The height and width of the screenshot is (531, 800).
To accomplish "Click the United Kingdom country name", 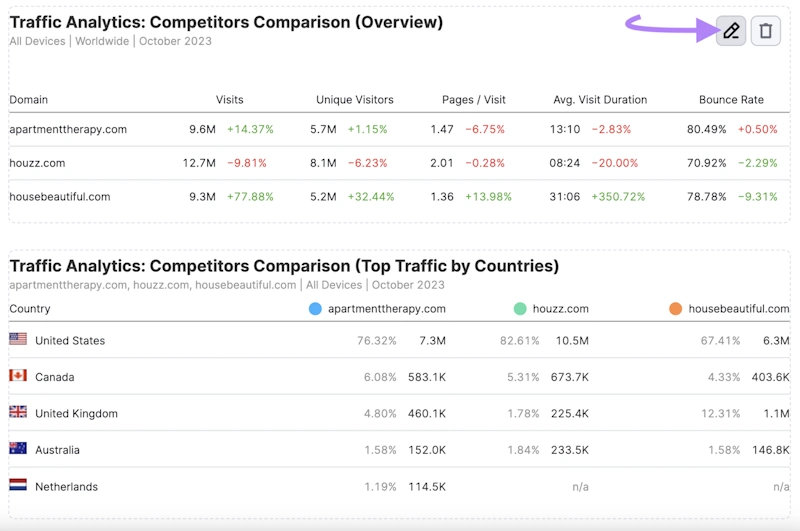I will [77, 414].
